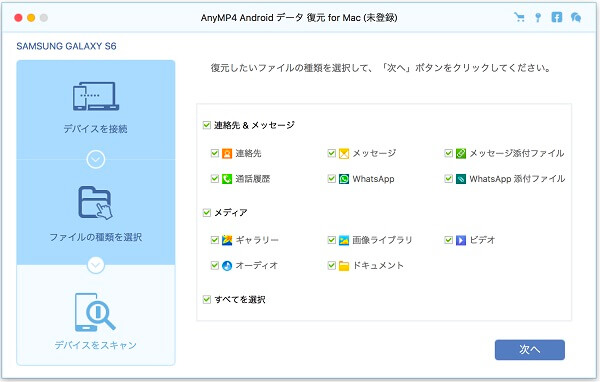Click the ドキュメント label text
This screenshot has height=382, width=600.
[378, 265]
